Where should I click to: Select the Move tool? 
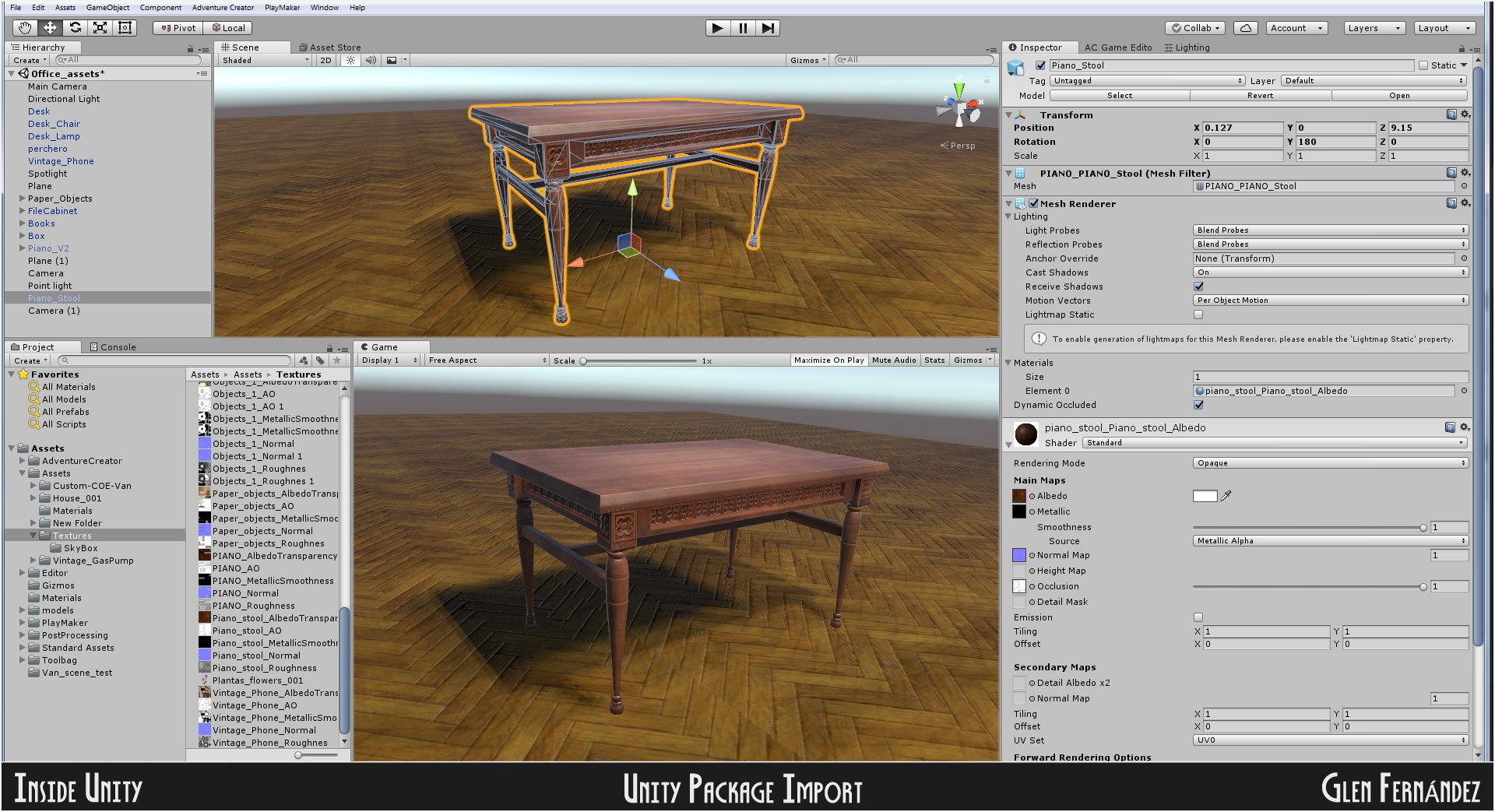coord(50,28)
